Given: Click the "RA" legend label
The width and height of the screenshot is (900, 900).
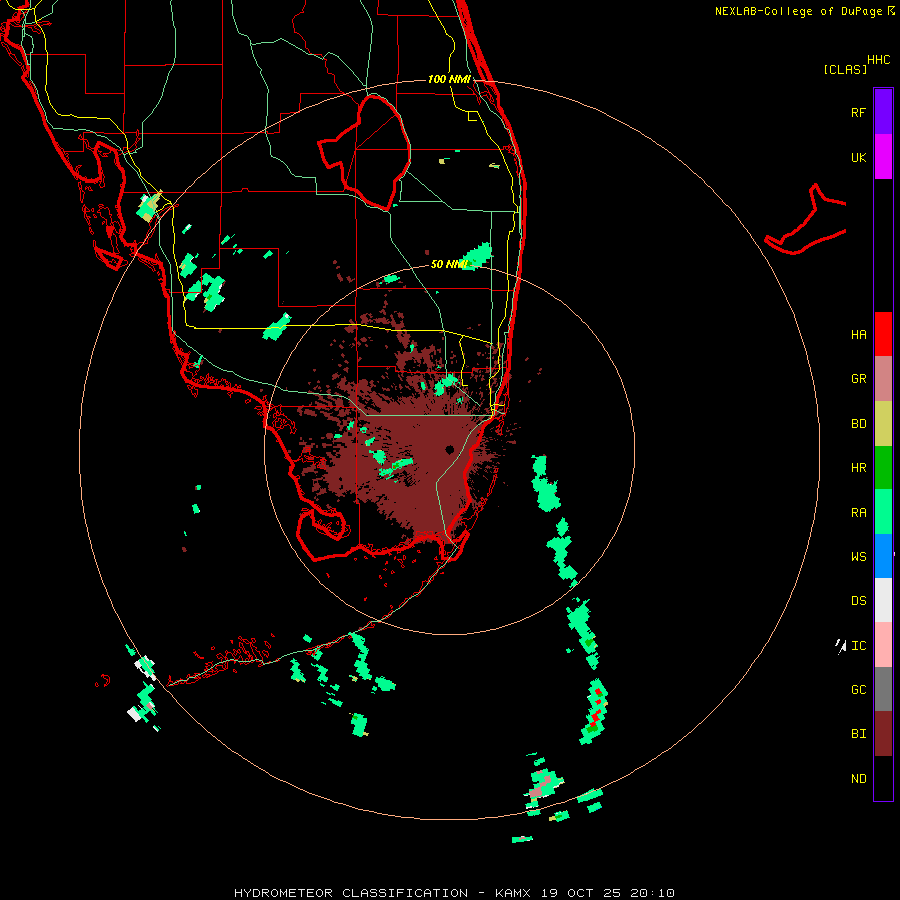Looking at the screenshot, I should 858,513.
